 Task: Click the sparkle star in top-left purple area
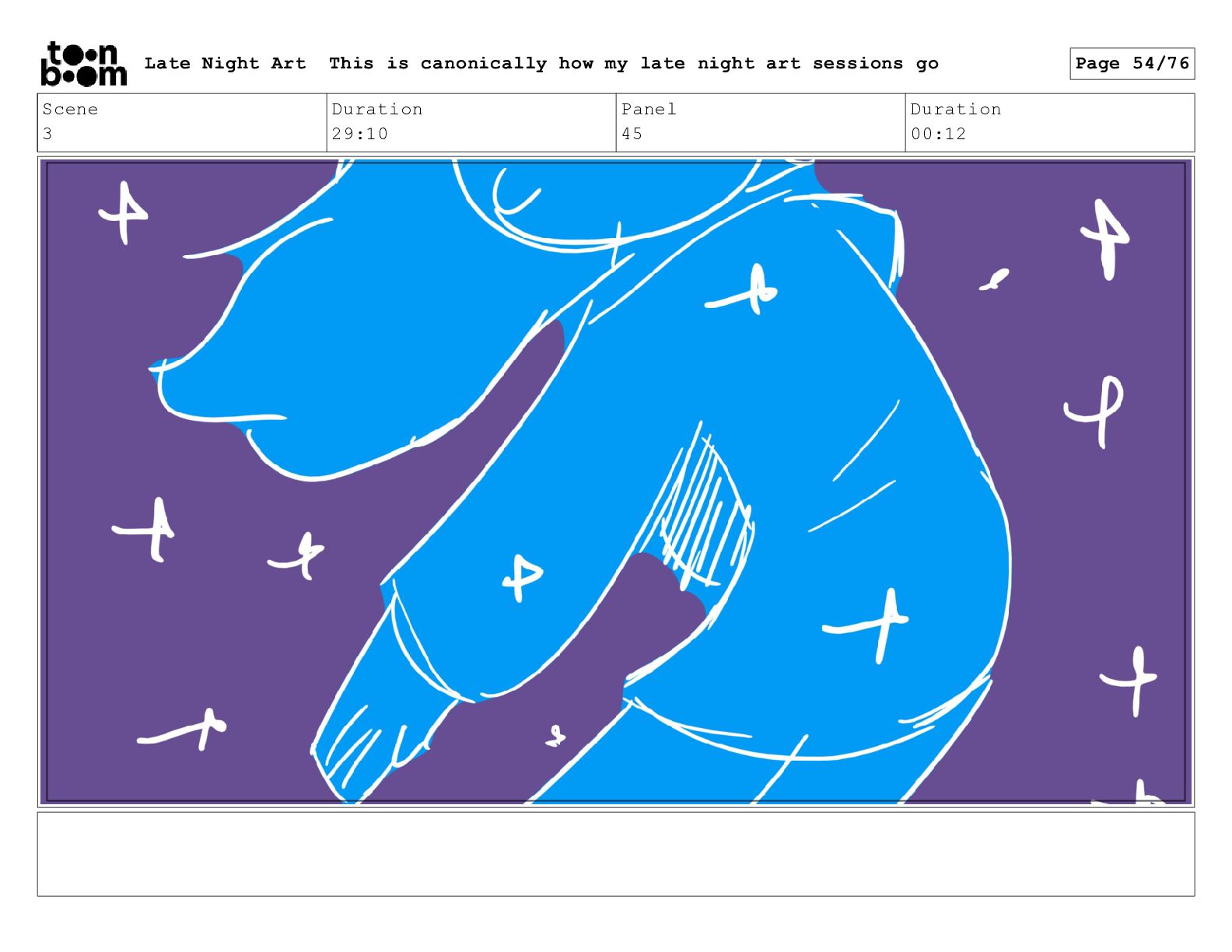point(123,212)
